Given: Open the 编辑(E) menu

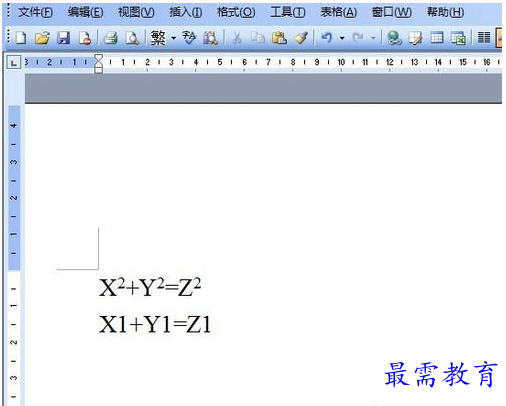Looking at the screenshot, I should [x=85, y=13].
